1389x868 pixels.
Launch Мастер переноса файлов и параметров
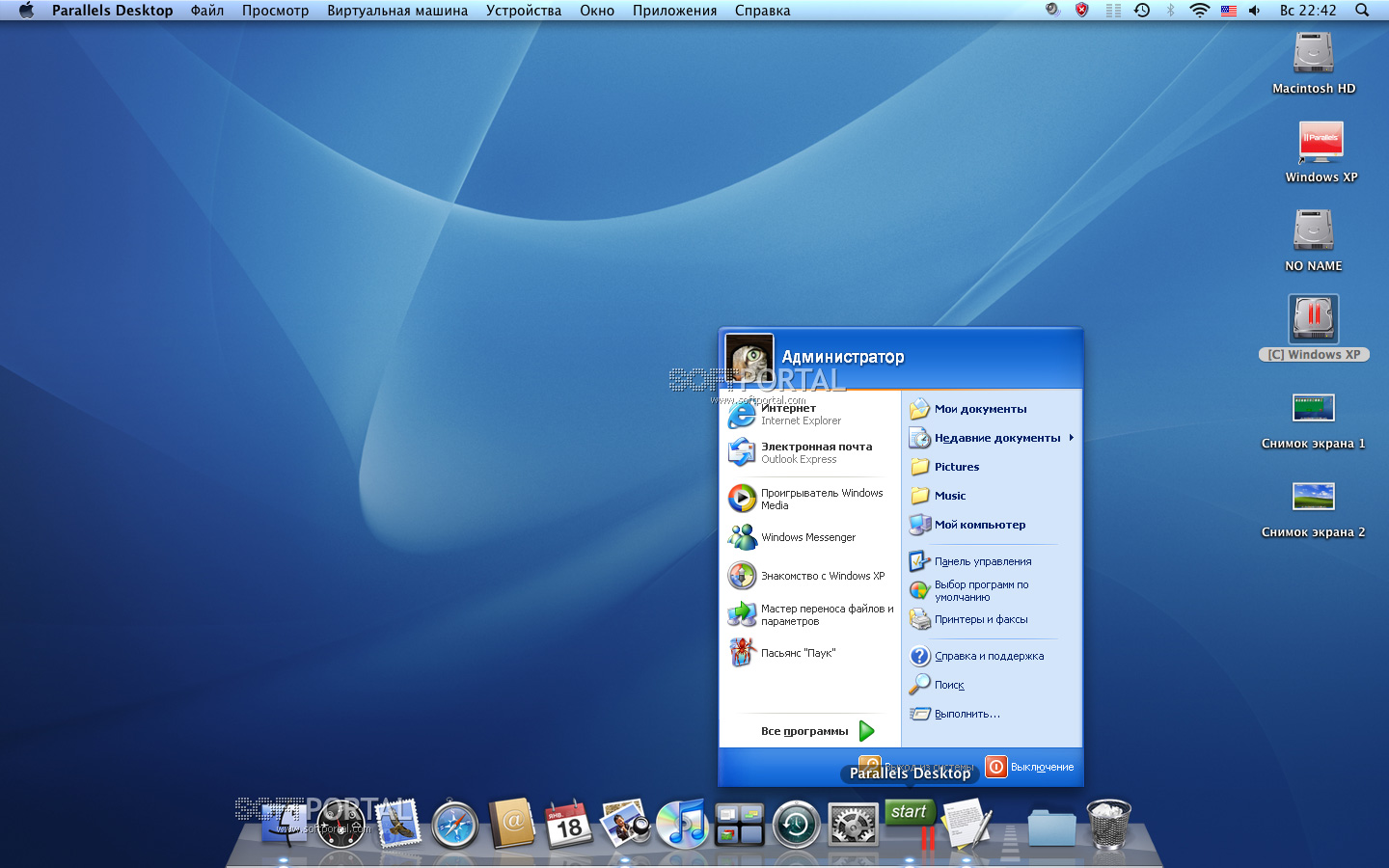point(809,614)
